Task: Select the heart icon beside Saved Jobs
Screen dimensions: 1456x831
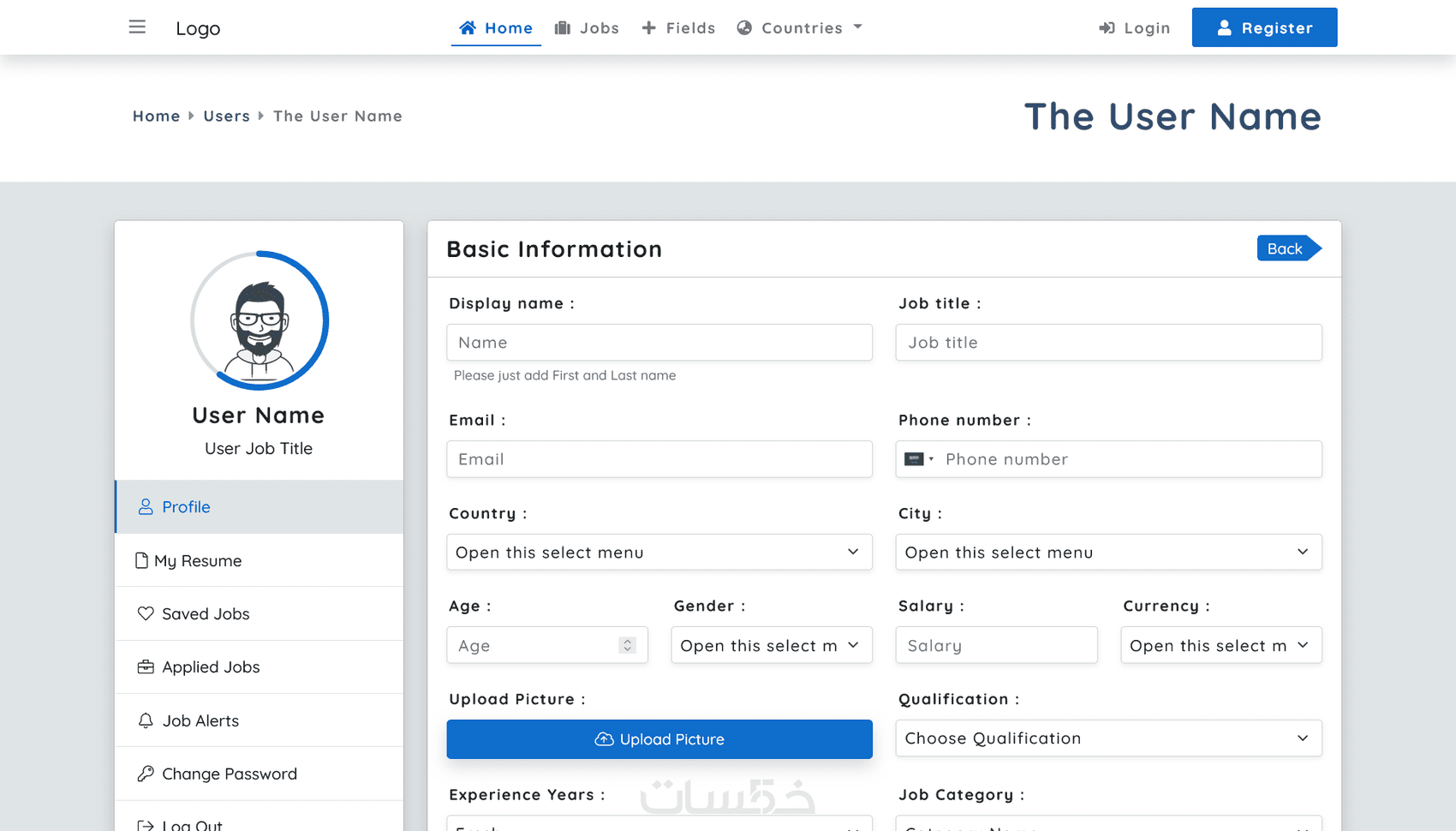Action: [145, 613]
